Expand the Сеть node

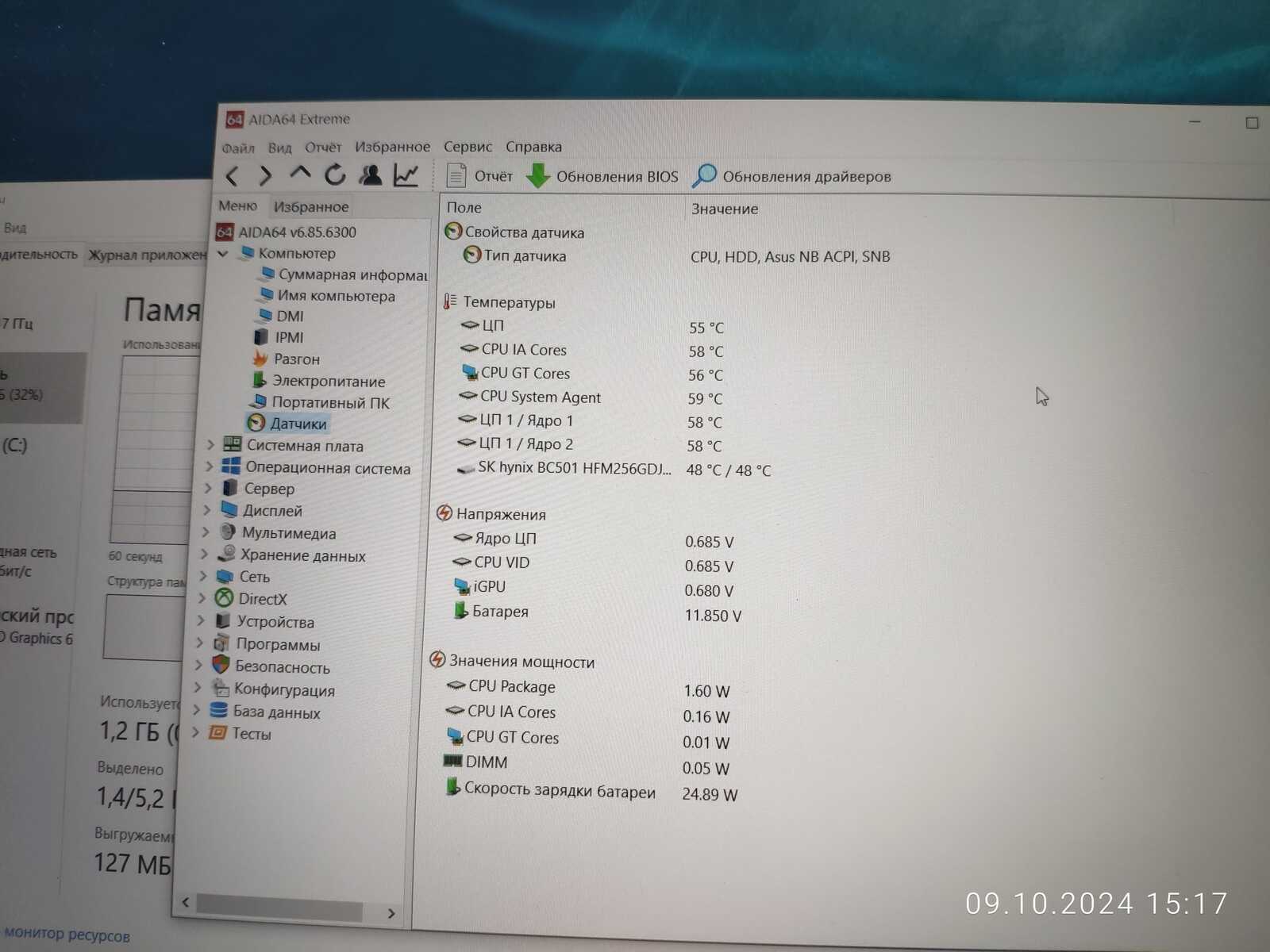point(203,576)
